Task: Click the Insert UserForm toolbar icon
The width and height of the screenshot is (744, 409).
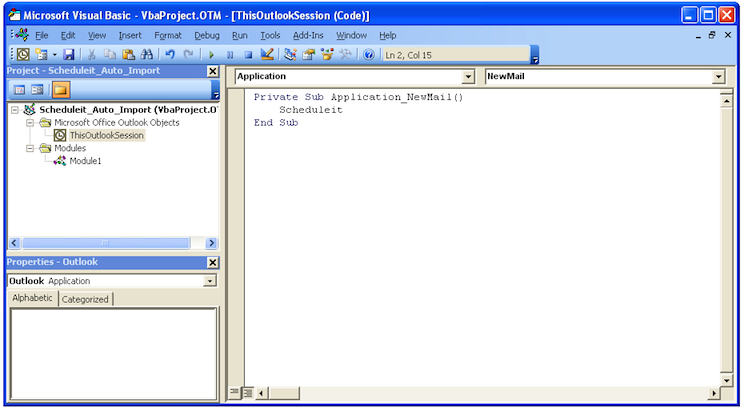Action: click(42, 55)
